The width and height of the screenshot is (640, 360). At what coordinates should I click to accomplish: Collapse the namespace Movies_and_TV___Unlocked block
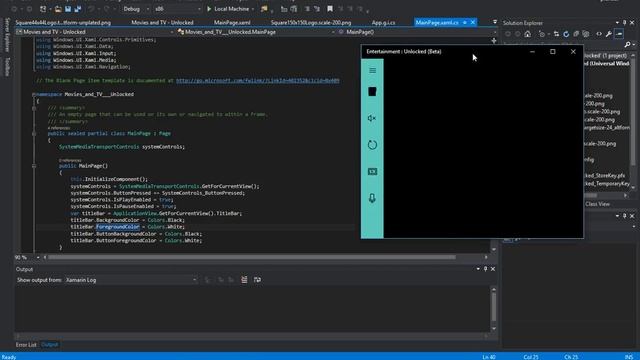34,94
